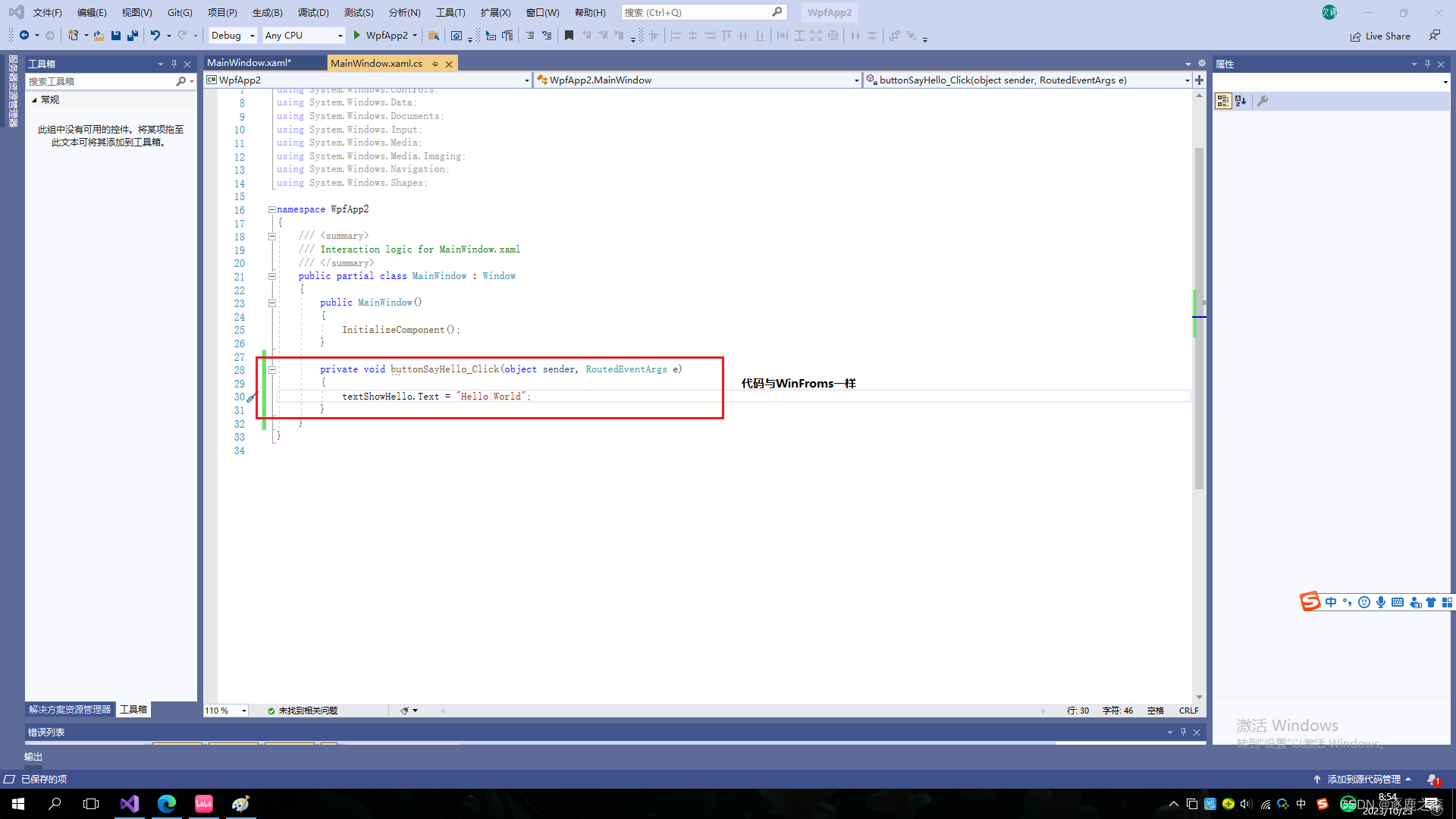Open the 调试(D) menu
The image size is (1456, 819).
click(313, 12)
